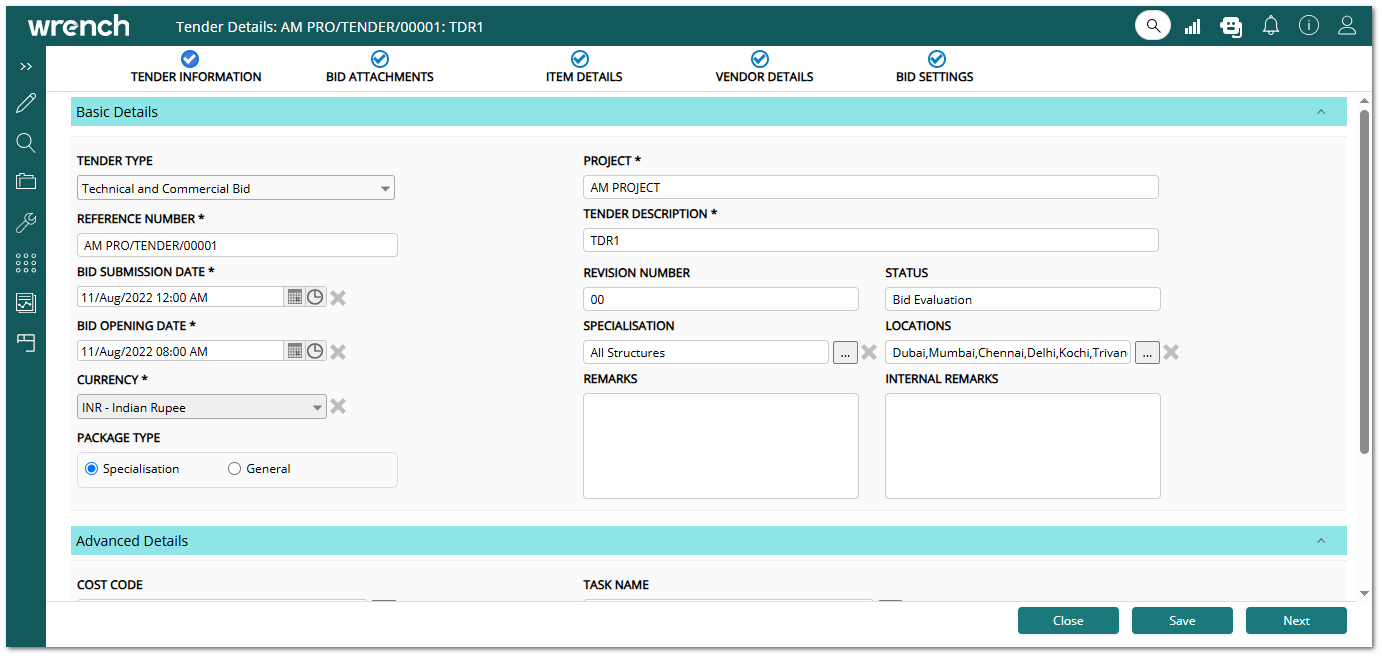Viewport: 1382px width, 657px height.
Task: Click the Save button
Action: click(x=1182, y=621)
